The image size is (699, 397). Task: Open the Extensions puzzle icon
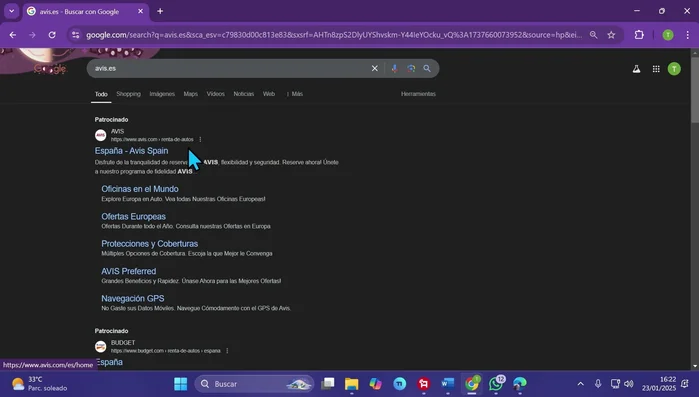point(639,35)
